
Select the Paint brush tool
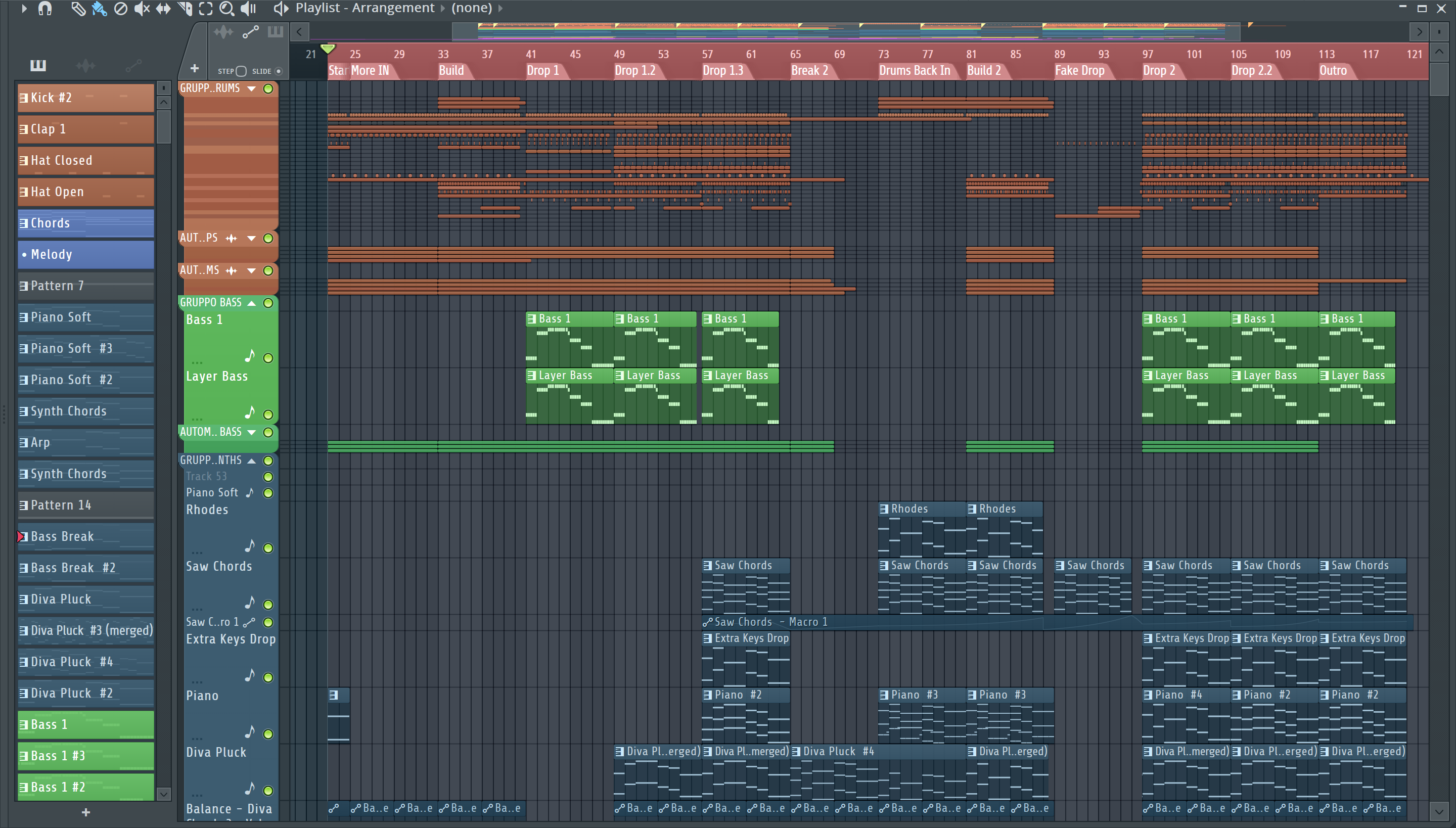[x=100, y=8]
